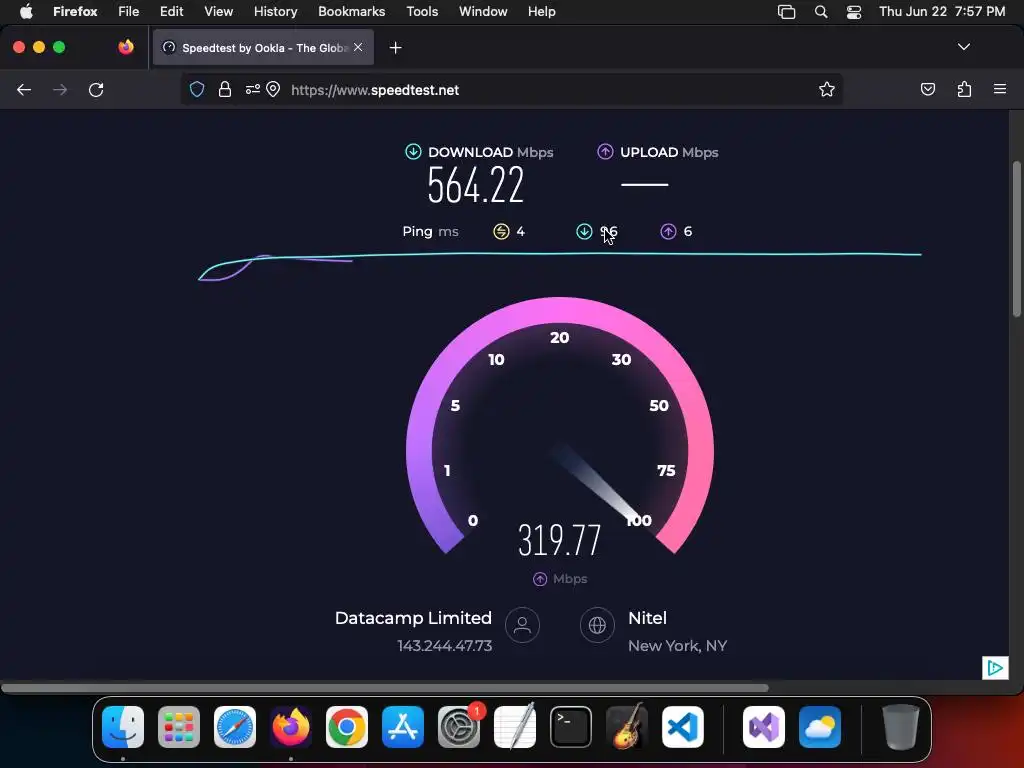Click the download latency icon
The height and width of the screenshot is (768, 1024).
(584, 231)
